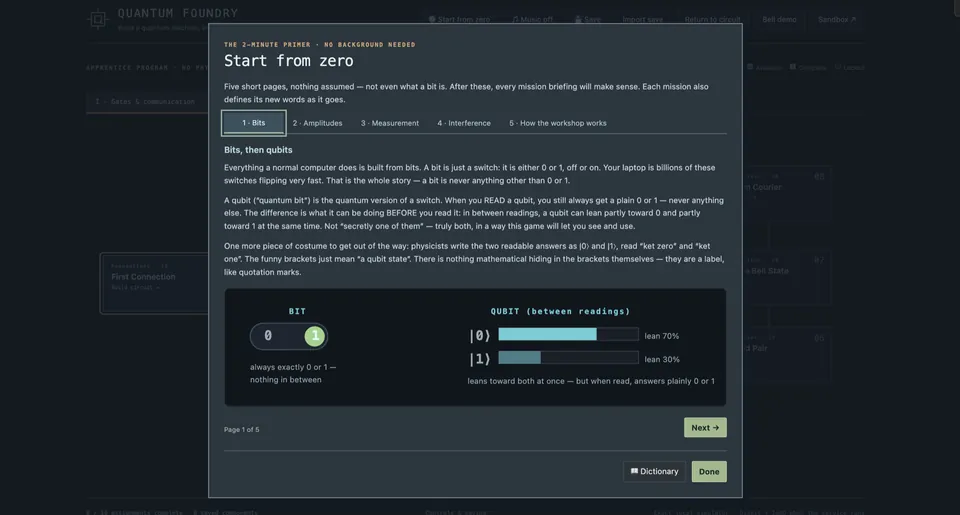Open the '3 · Measurement' tab
Screen dimensions: 960x515
[390, 123]
